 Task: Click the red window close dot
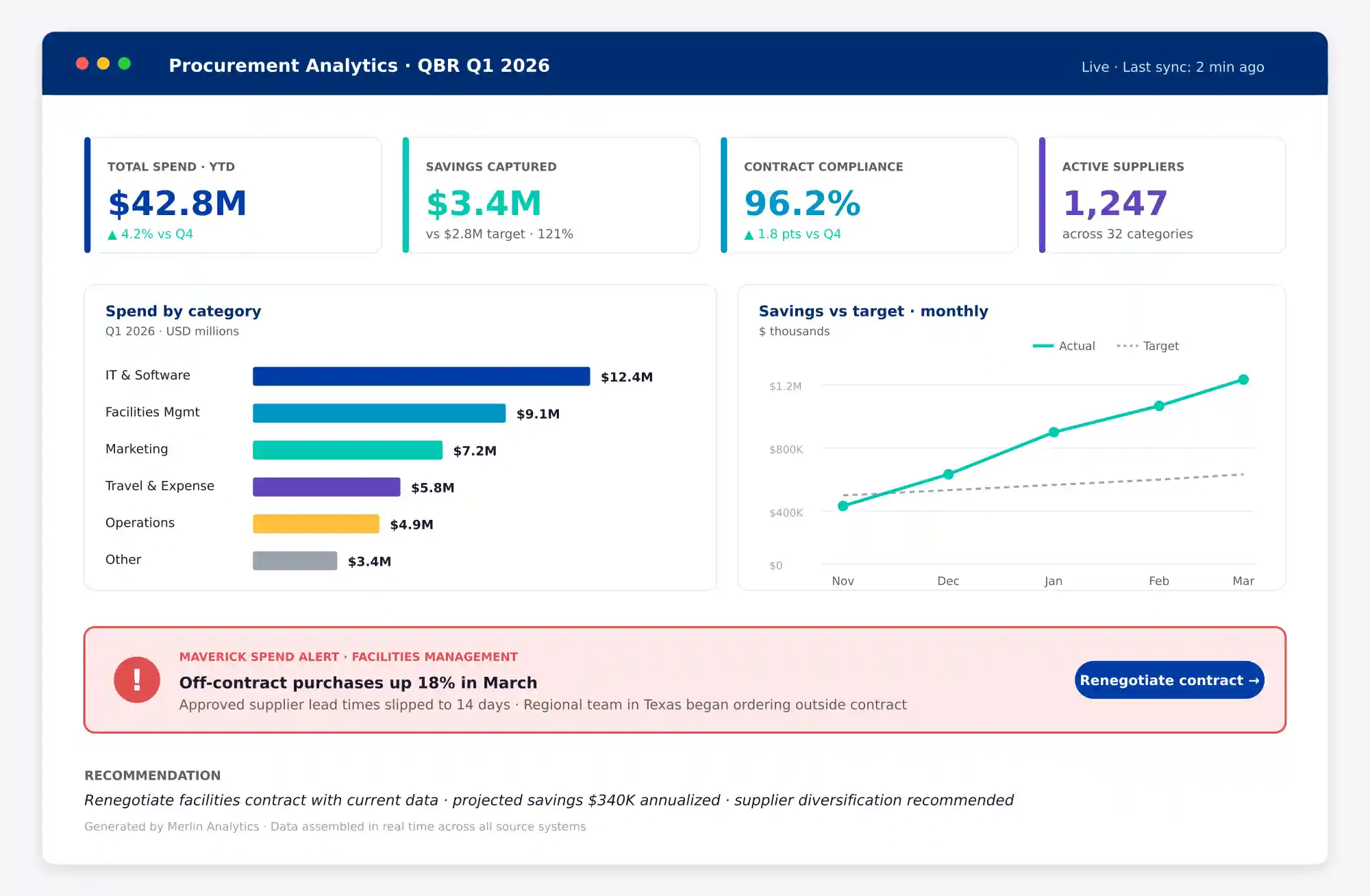(x=82, y=64)
